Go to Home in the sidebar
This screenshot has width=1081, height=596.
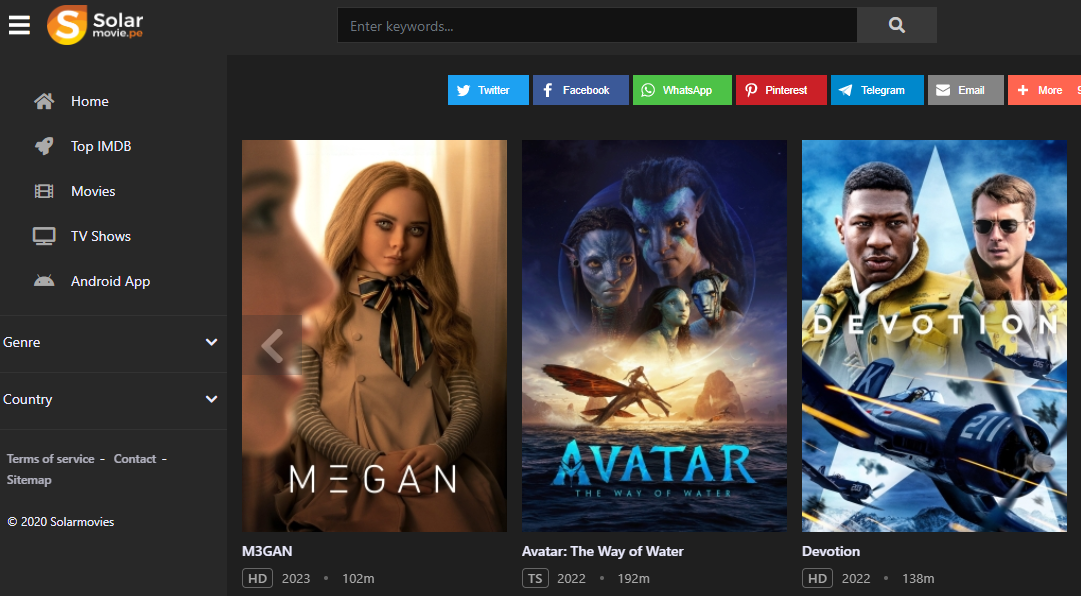(90, 101)
